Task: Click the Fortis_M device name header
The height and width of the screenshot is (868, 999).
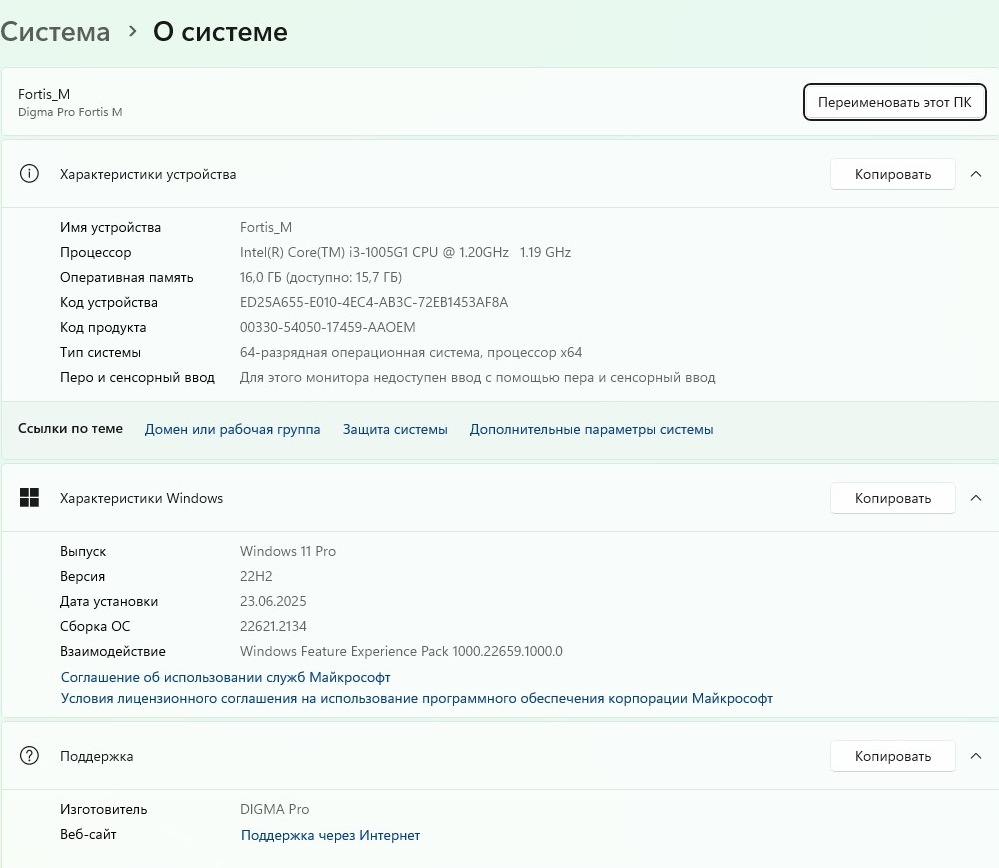Action: (x=44, y=94)
